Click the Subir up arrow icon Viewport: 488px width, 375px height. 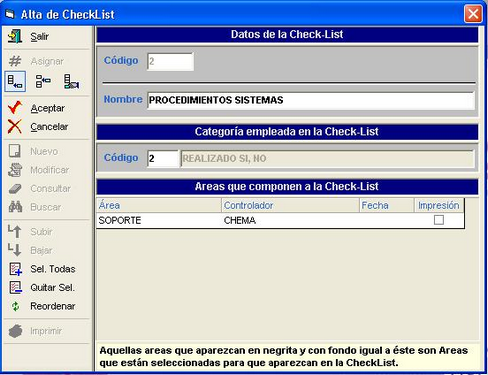(15, 231)
